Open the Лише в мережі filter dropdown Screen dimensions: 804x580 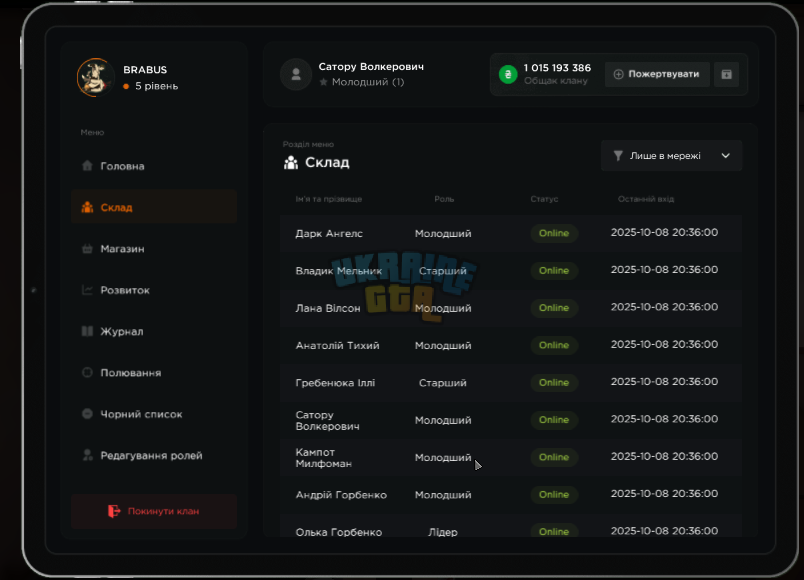click(x=671, y=156)
